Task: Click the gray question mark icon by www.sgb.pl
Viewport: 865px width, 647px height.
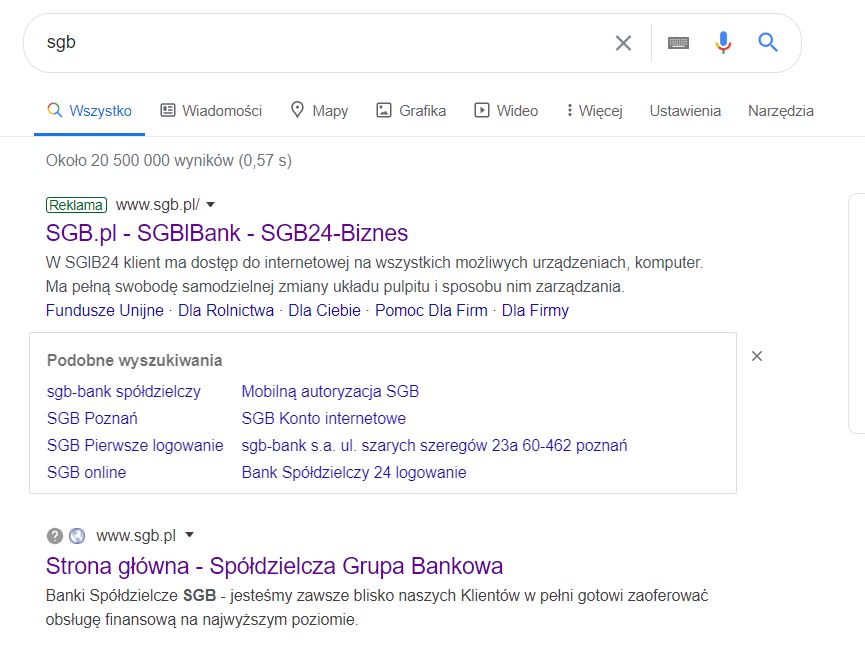Action: (x=55, y=536)
